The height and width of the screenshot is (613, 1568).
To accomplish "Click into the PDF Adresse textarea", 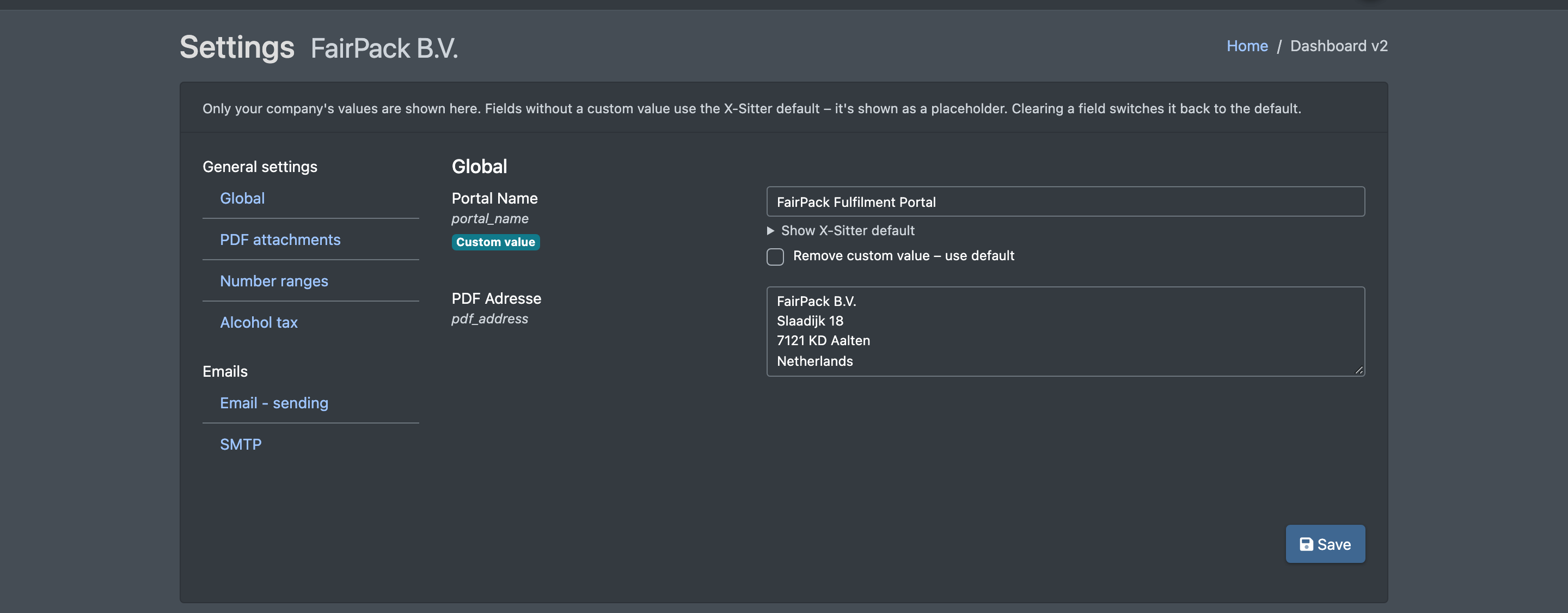I will pyautogui.click(x=1065, y=331).
